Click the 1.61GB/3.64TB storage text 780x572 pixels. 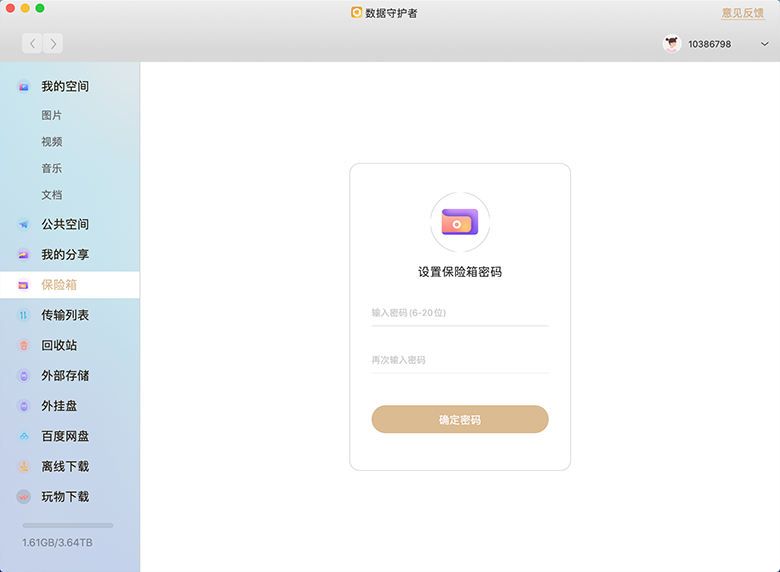click(57, 543)
